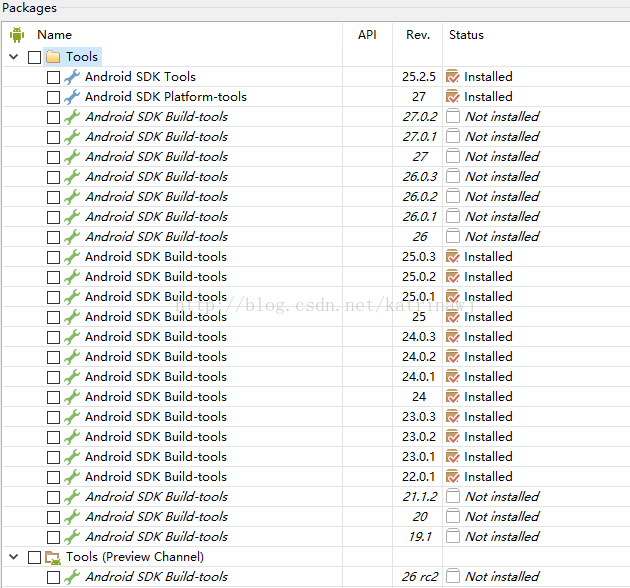This screenshot has width=630, height=588.
Task: Click the Tools (Preview Channel) folder icon
Action: (53, 557)
